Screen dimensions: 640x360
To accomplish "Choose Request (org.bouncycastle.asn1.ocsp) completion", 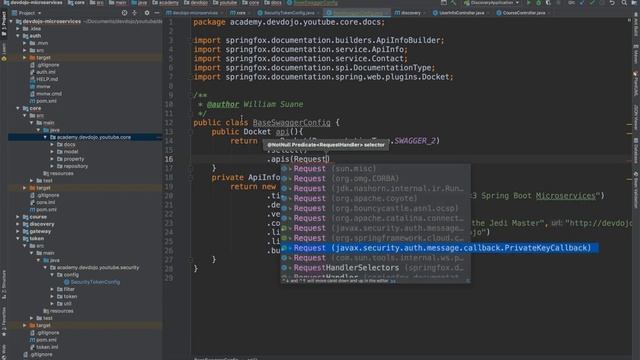I will coord(376,208).
